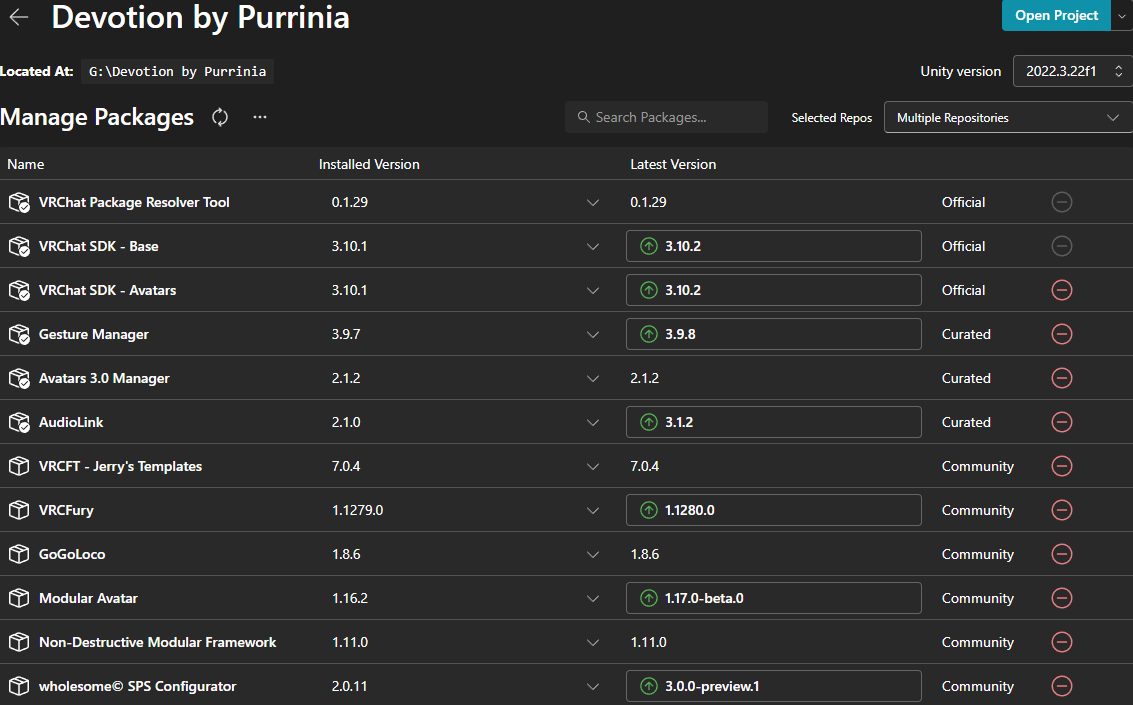
Task: Expand installed version dropdown for AudioLink
Action: [593, 423]
